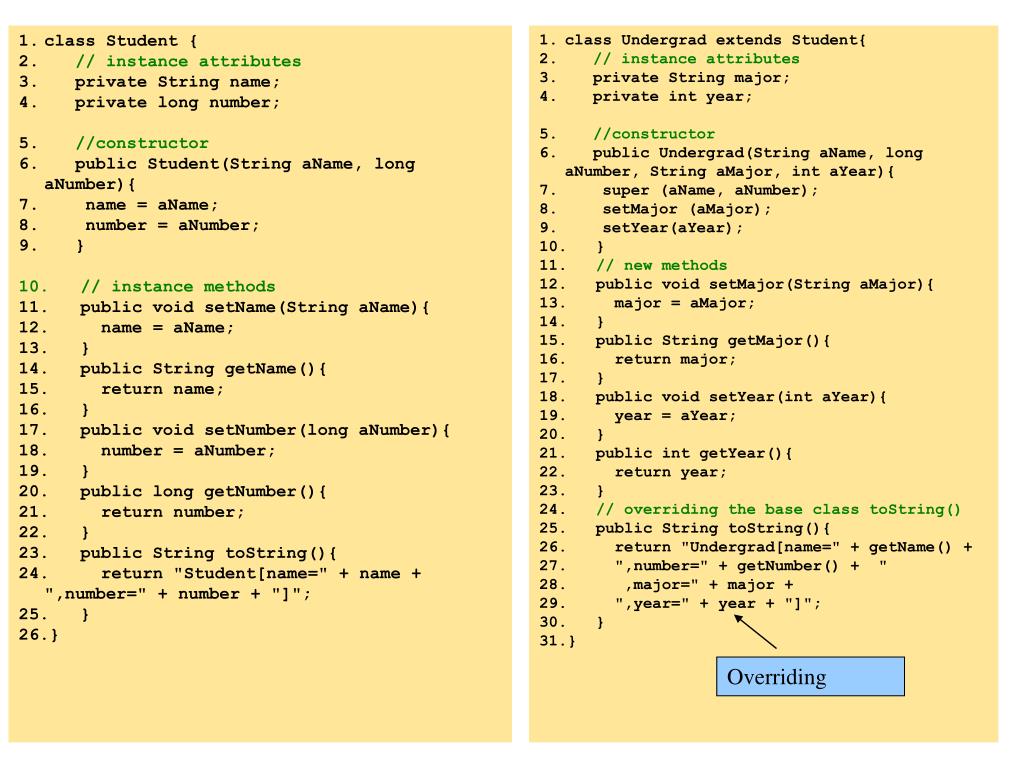Image resolution: width=1024 pixels, height=768 pixels.
Task: Click 'public Student(String aName, long' line
Action: [245, 164]
